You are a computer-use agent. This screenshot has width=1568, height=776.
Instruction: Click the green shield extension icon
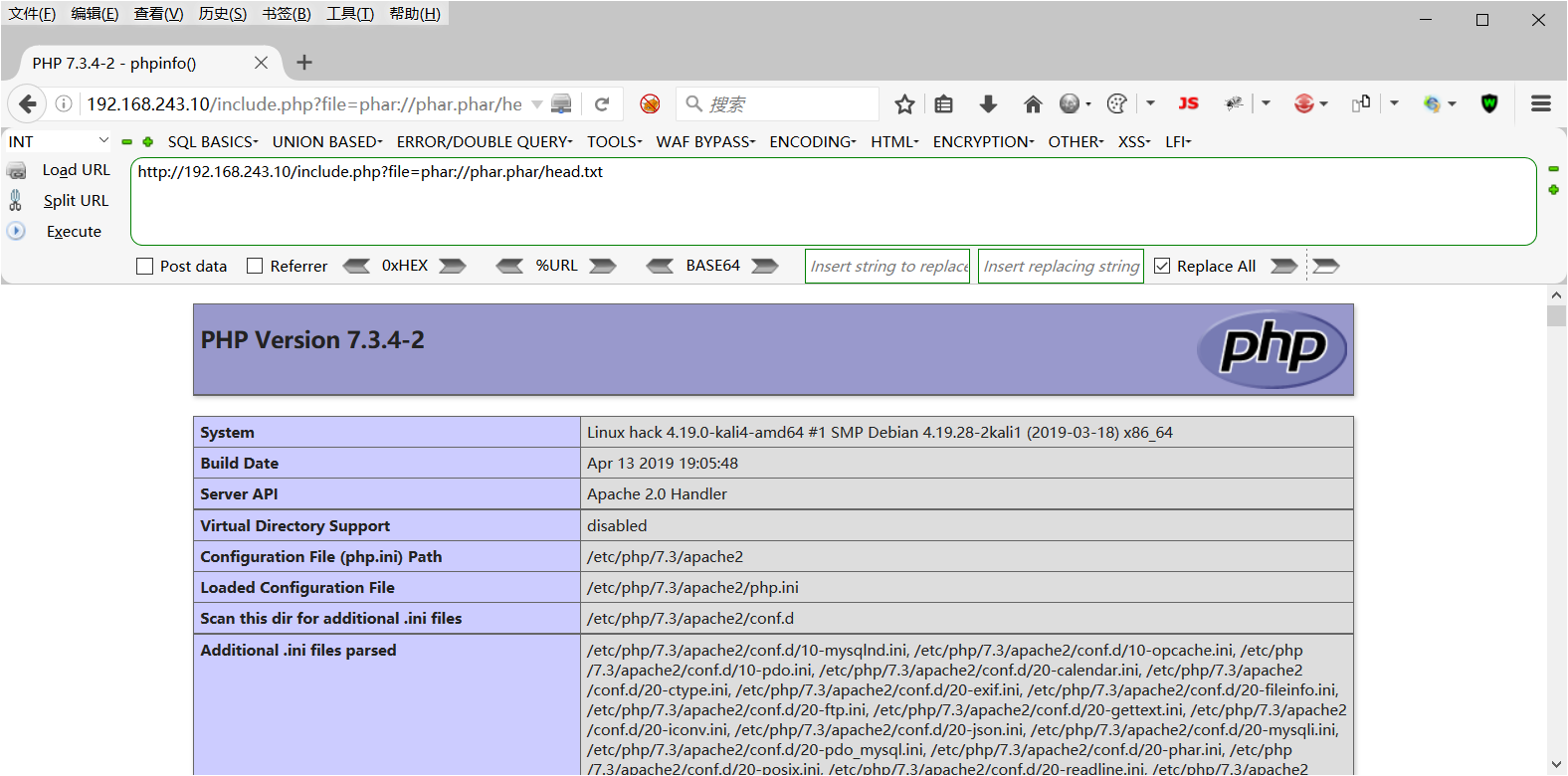click(x=1489, y=103)
